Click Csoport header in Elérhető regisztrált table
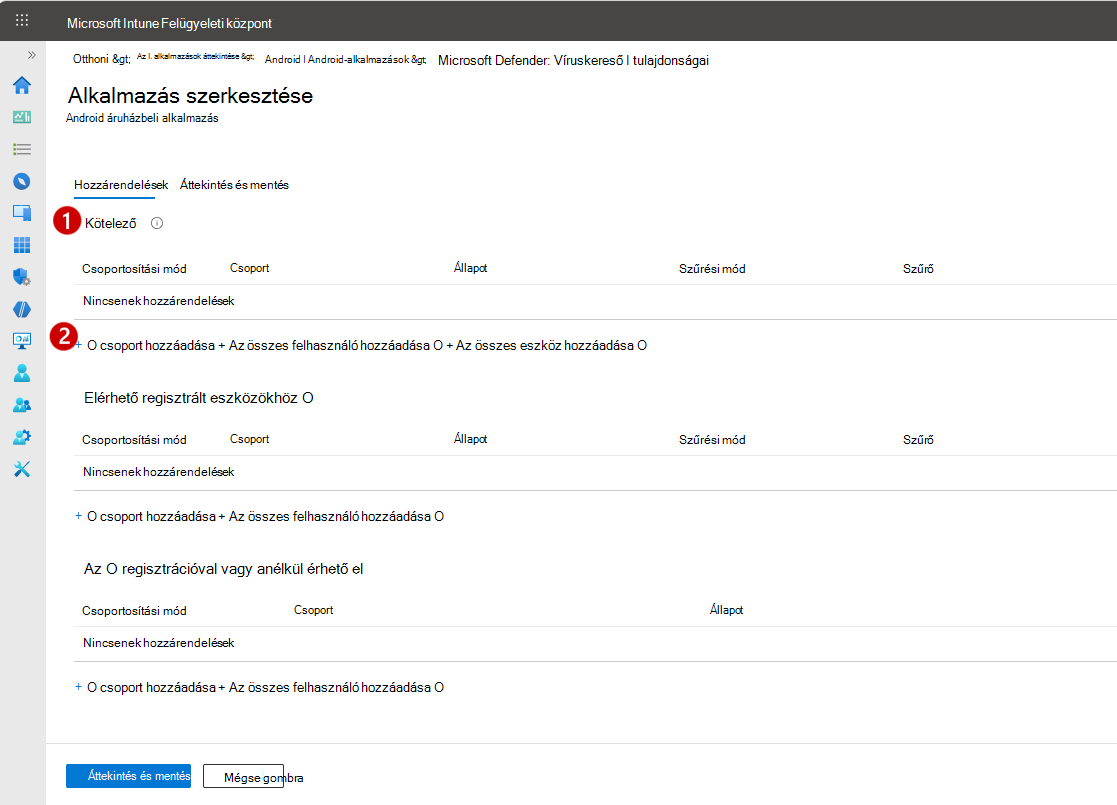The image size is (1117, 805). coord(249,439)
